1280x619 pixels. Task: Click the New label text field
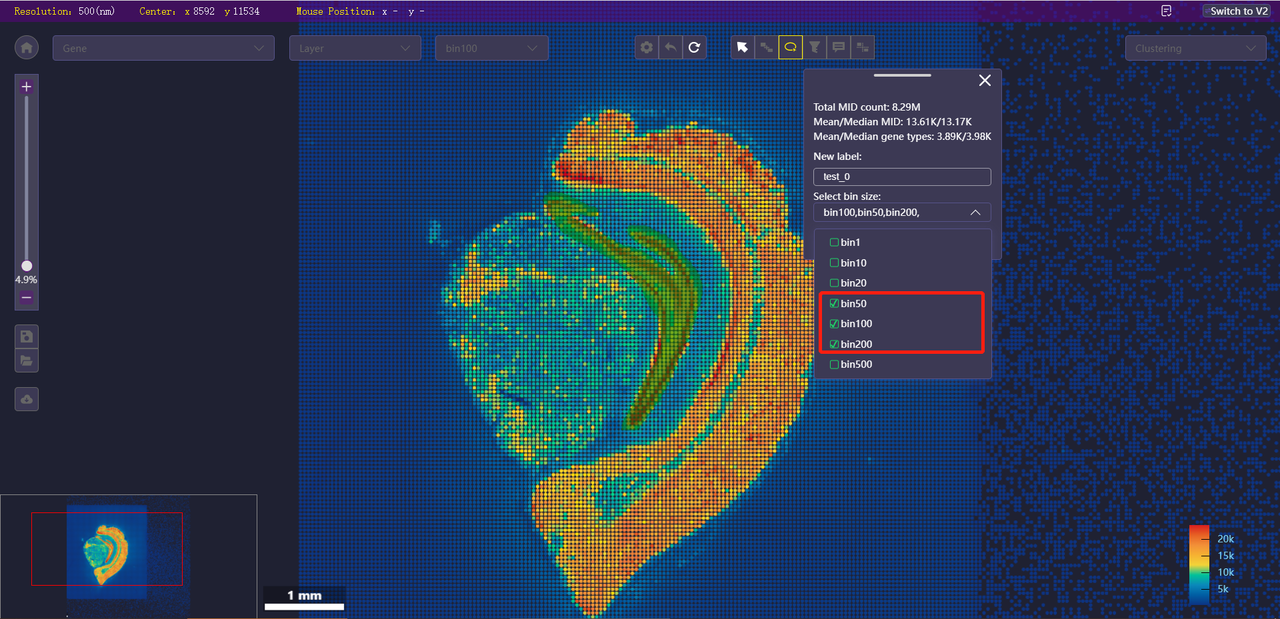901,177
